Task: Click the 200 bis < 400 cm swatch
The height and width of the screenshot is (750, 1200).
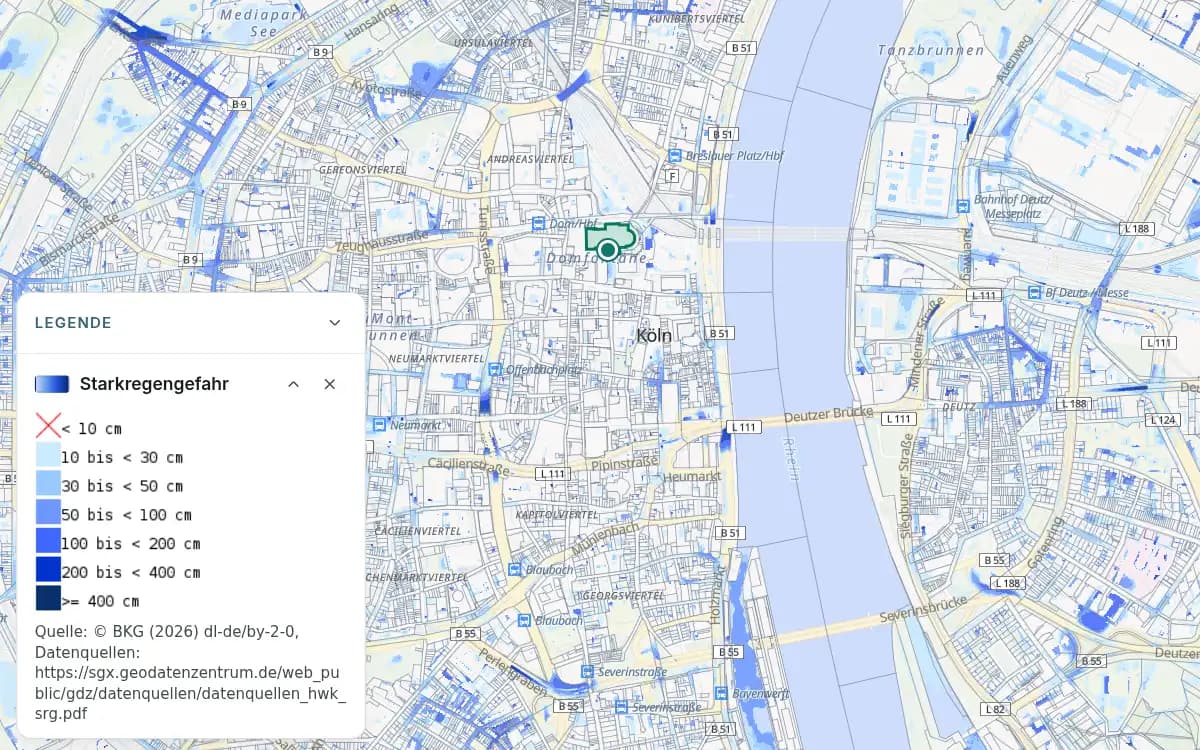Action: pyautogui.click(x=48, y=571)
